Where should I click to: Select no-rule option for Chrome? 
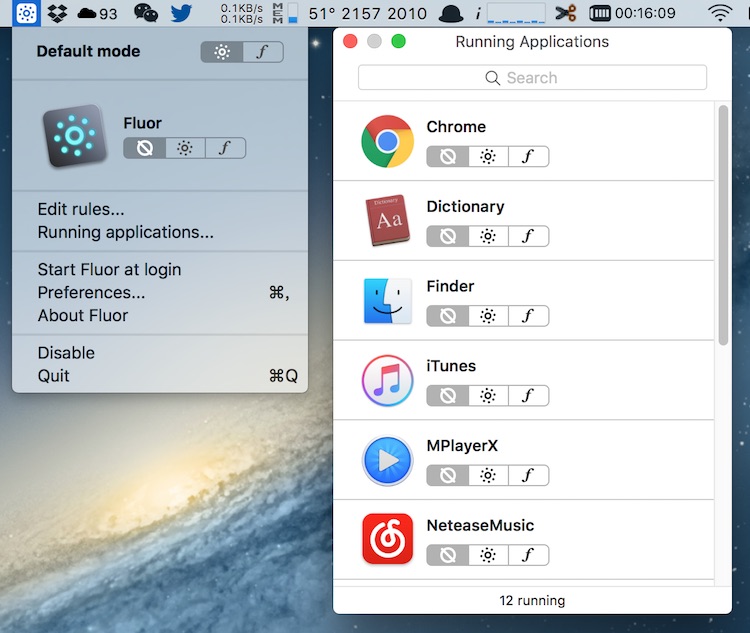click(x=448, y=156)
